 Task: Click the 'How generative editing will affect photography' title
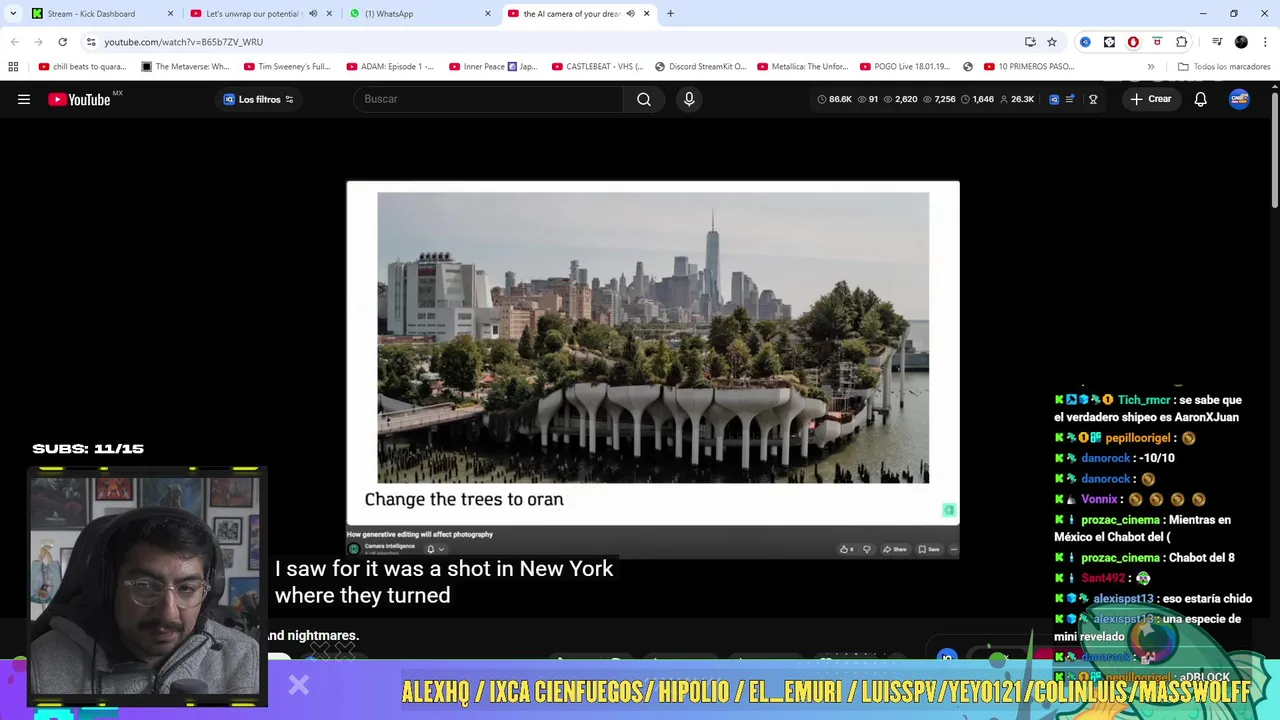coord(421,534)
